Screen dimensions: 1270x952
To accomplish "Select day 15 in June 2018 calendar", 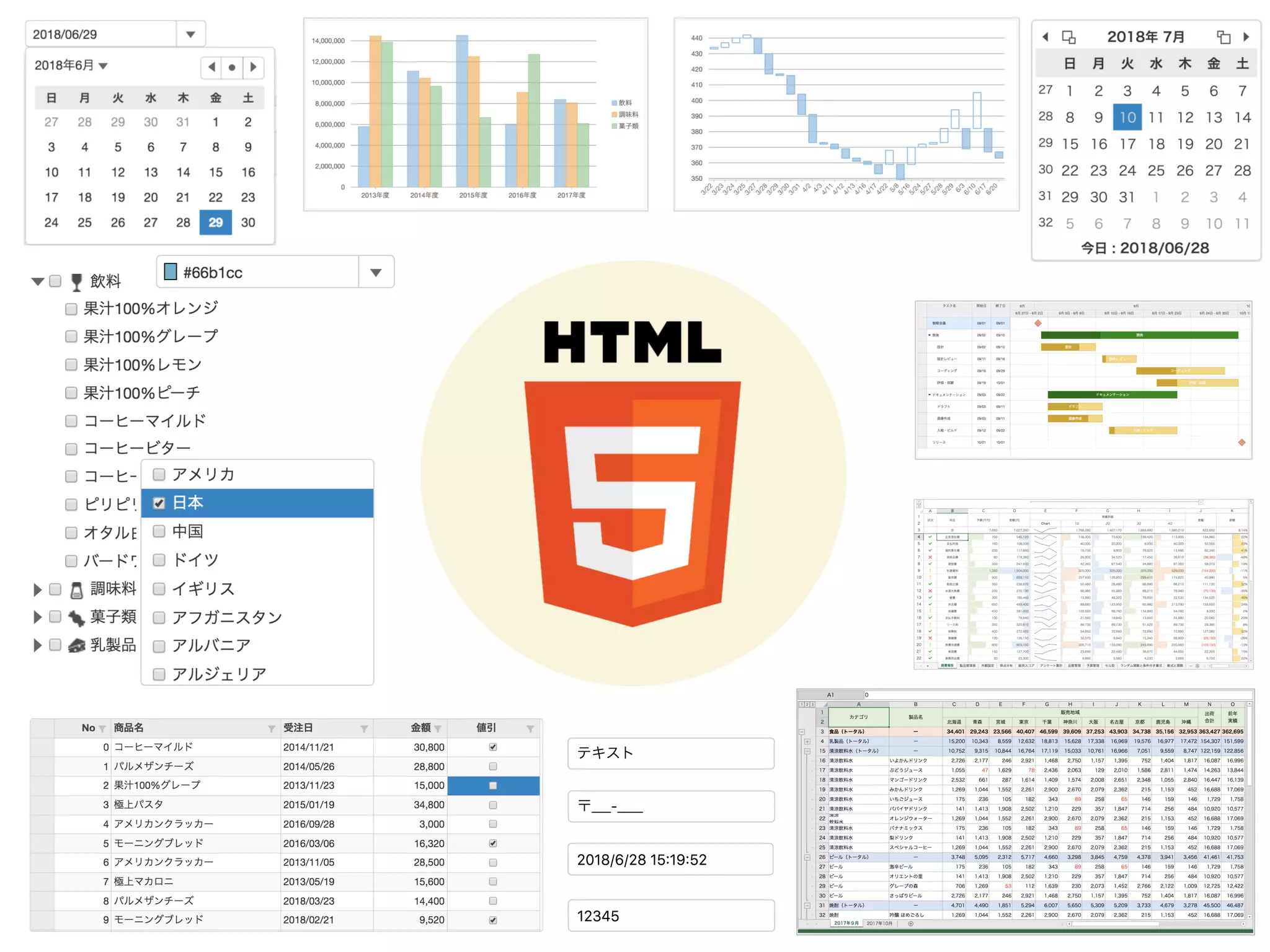I will click(x=215, y=172).
